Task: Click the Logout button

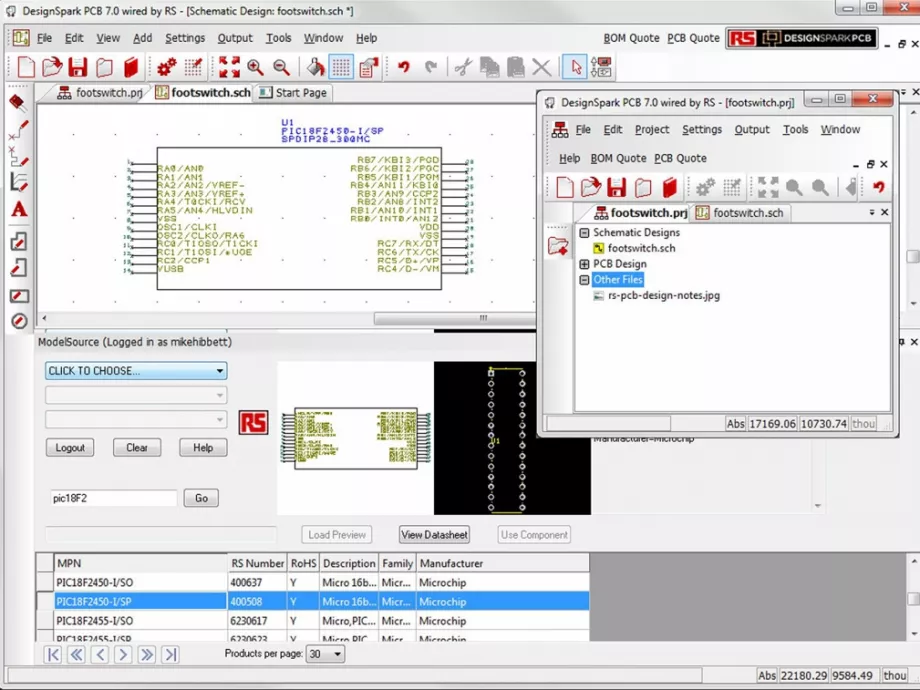Action: [x=70, y=448]
